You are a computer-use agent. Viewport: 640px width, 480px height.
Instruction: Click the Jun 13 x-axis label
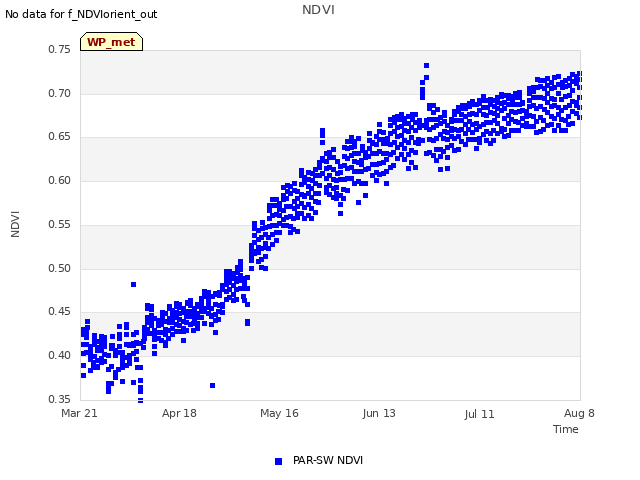379,413
